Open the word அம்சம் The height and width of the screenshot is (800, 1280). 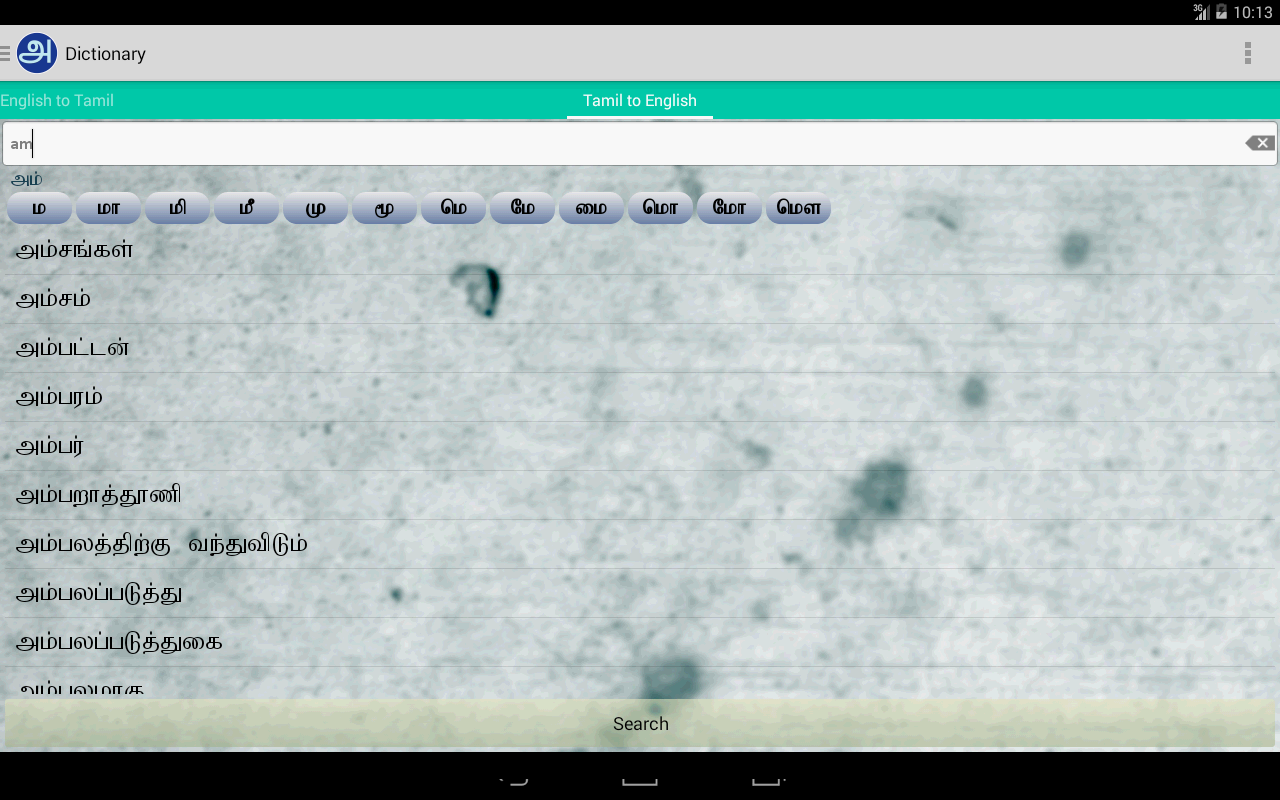pos(640,299)
